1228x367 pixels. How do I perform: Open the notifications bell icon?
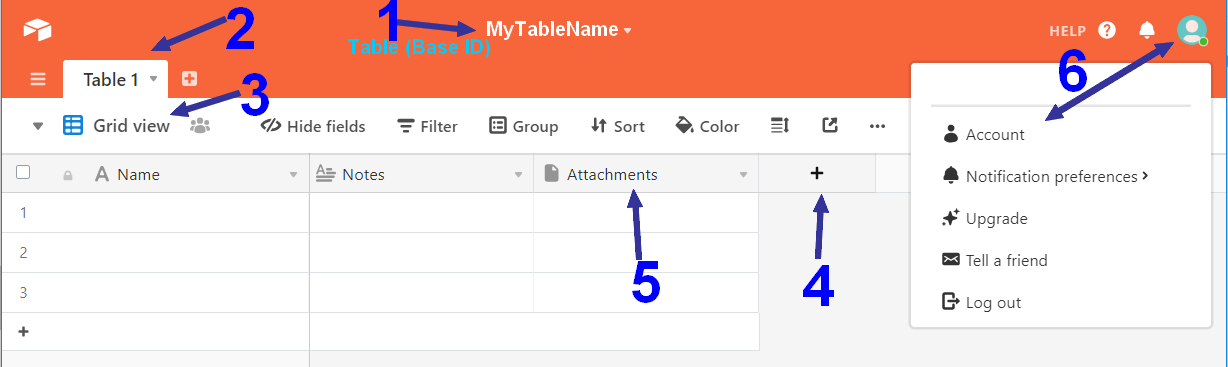[x=1148, y=30]
